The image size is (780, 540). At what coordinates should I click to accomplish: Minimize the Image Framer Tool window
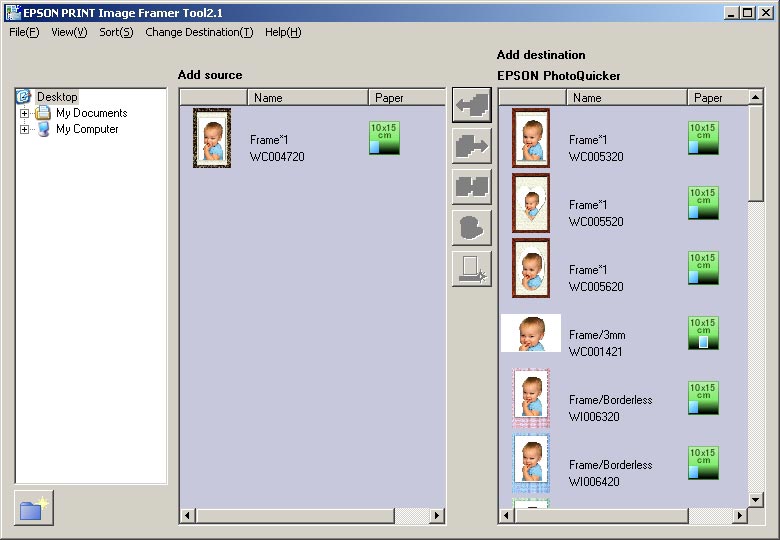730,13
